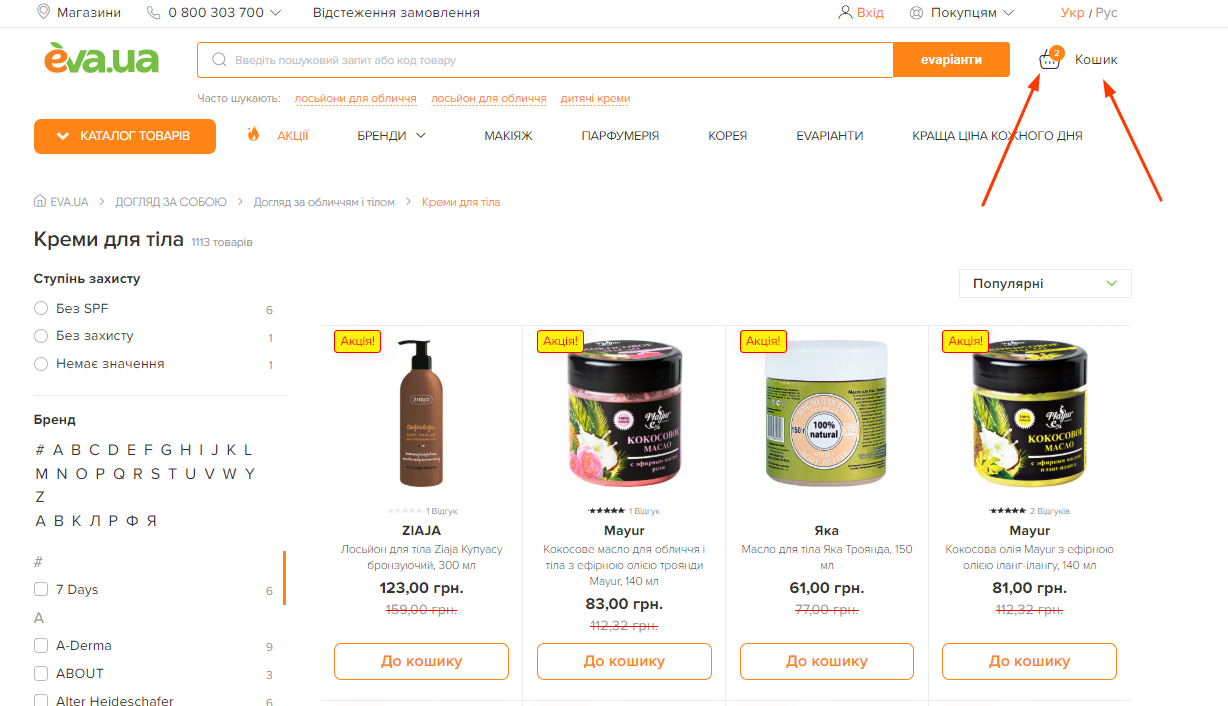The image size is (1228, 706).
Task: Click the magnifier icon in search field
Action: click(219, 60)
